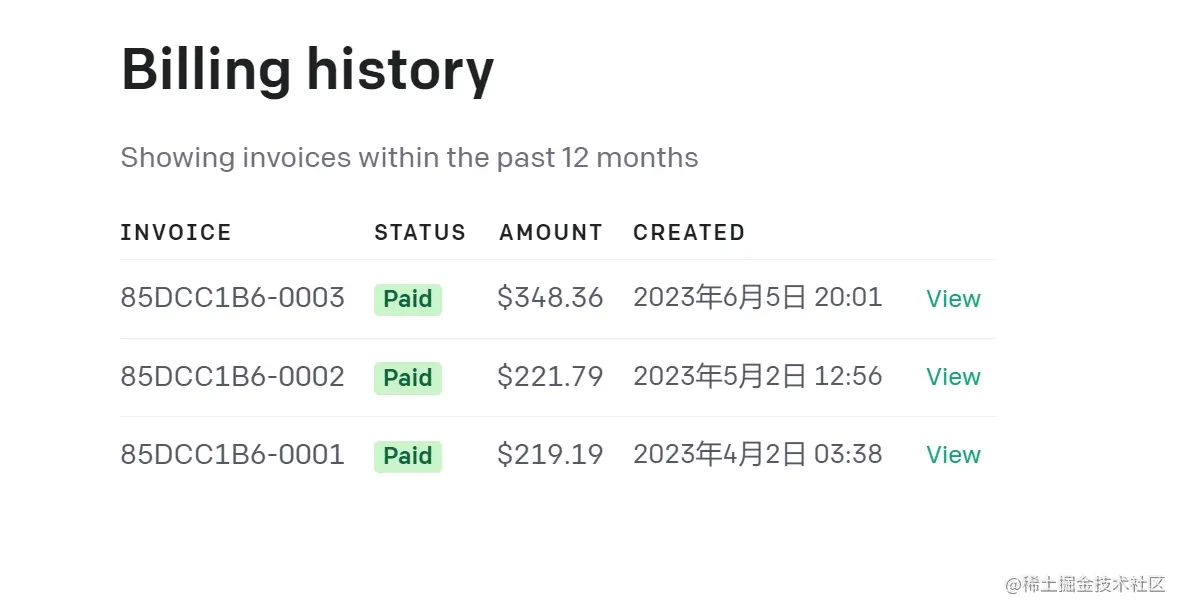The image size is (1184, 613).
Task: Open the View link for invoice 85DCC1B6-0003
Action: click(x=953, y=299)
